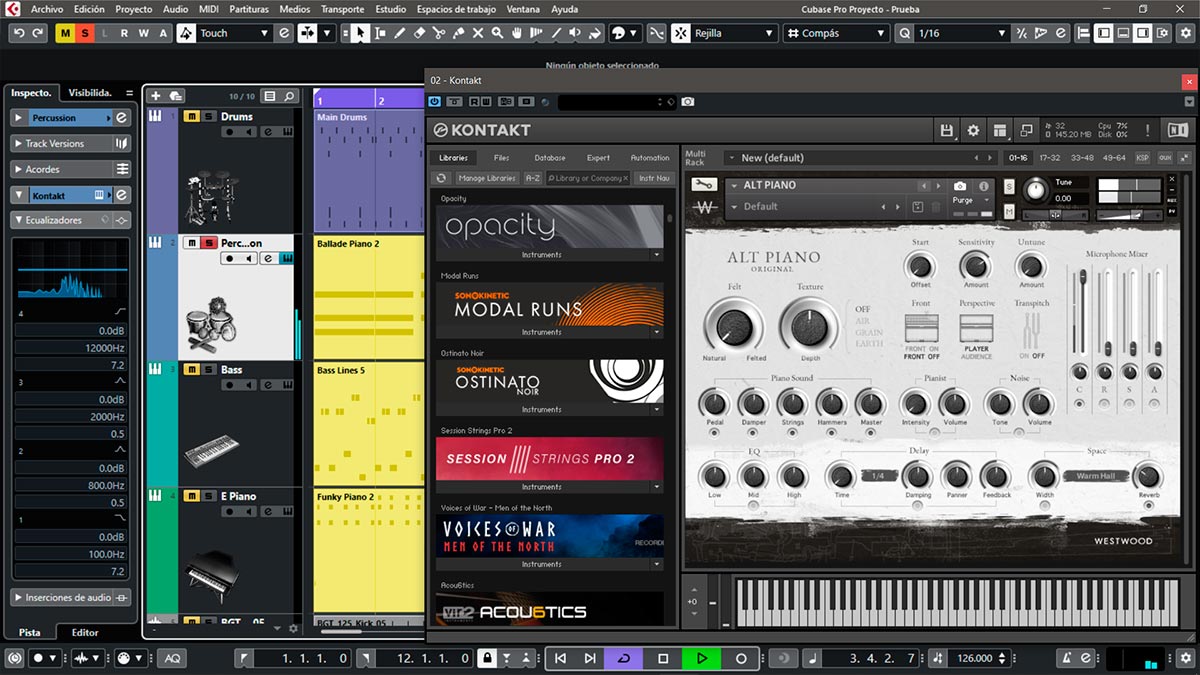
Task: Click the Undo arrow in Cubase toolbar
Action: pos(19,33)
